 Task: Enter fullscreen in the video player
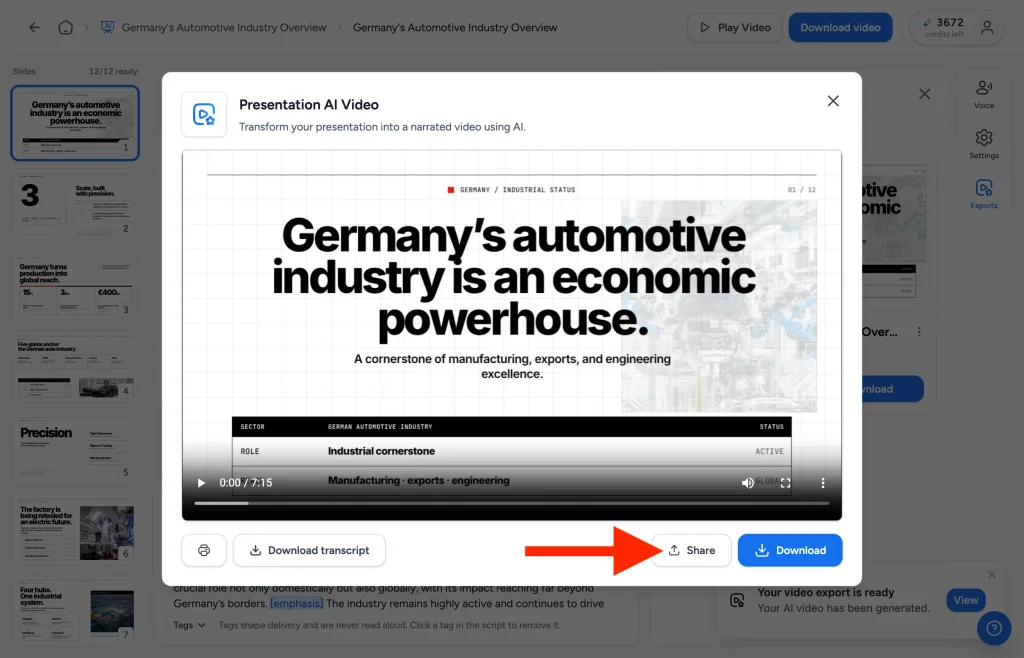(x=785, y=483)
